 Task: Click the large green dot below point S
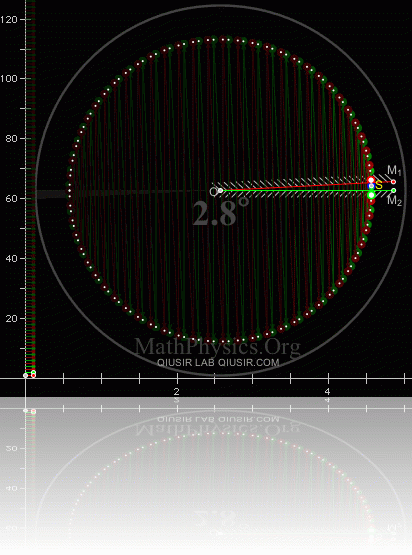click(371, 195)
